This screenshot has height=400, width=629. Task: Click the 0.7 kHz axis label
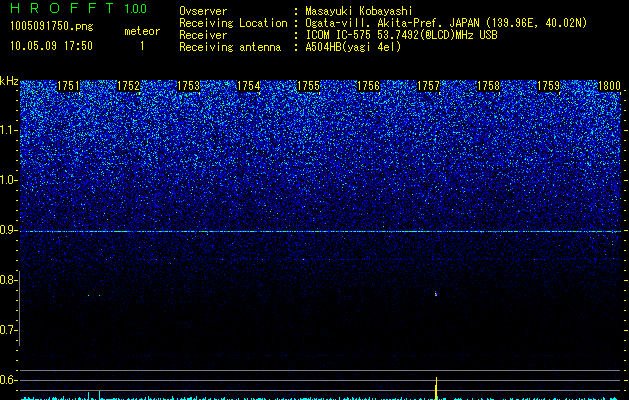click(x=8, y=330)
